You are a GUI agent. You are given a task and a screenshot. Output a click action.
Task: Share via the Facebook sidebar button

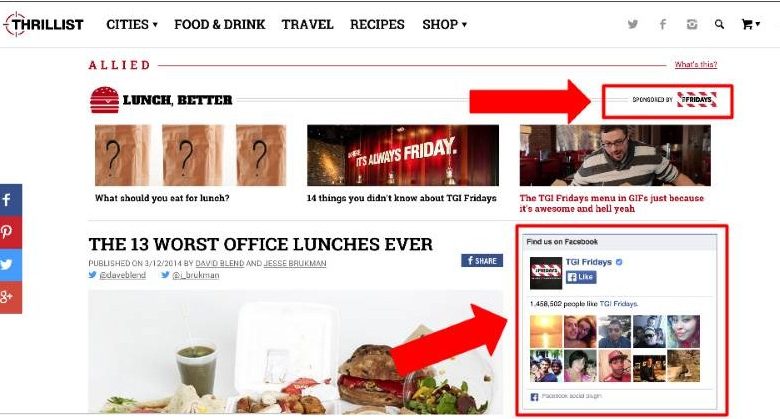pyautogui.click(x=10, y=200)
